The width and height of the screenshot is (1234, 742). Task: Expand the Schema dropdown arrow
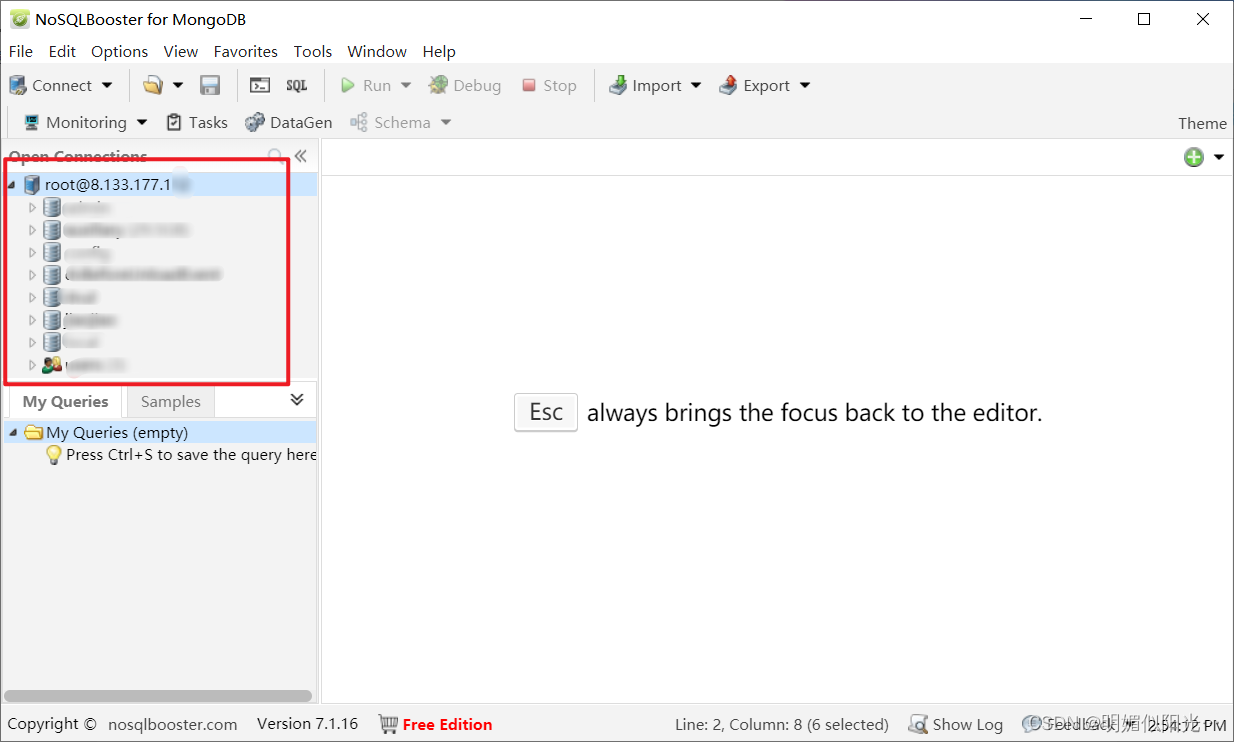pyautogui.click(x=446, y=122)
